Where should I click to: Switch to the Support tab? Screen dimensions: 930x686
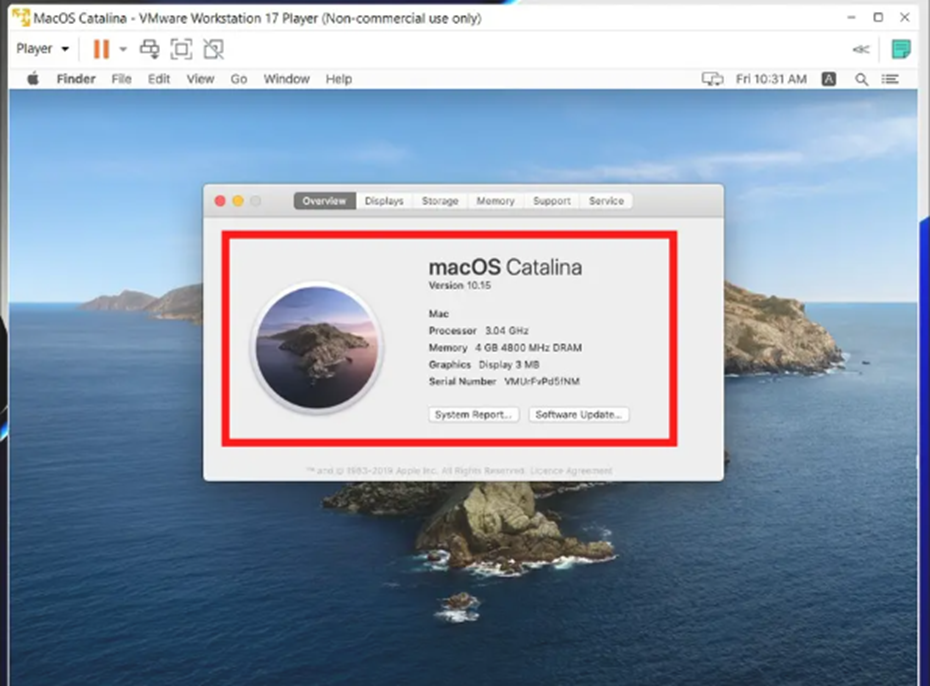[552, 201]
